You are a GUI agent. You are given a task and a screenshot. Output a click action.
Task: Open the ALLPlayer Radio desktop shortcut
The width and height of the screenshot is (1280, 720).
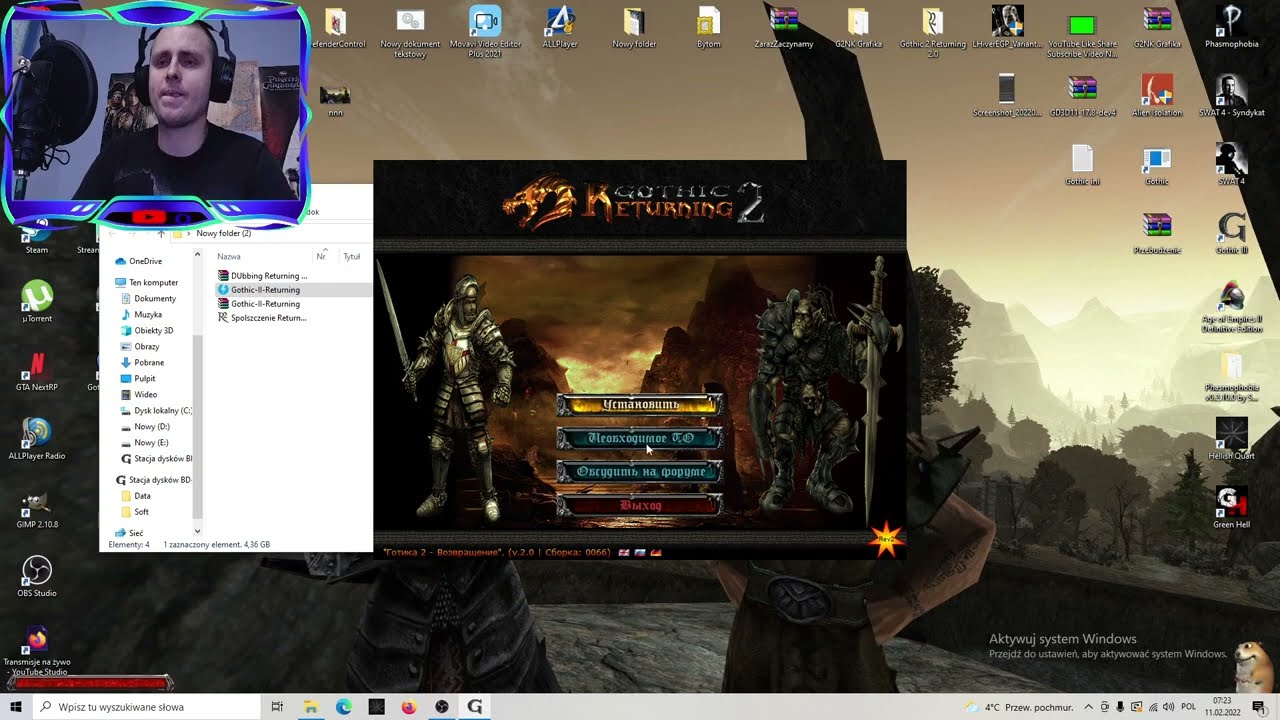pyautogui.click(x=37, y=439)
